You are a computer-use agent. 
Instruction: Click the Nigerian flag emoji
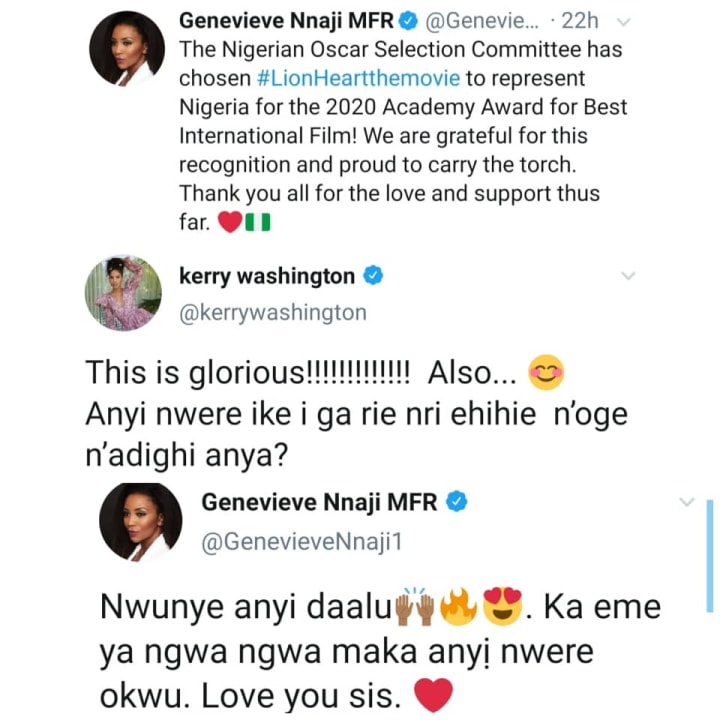(258, 223)
